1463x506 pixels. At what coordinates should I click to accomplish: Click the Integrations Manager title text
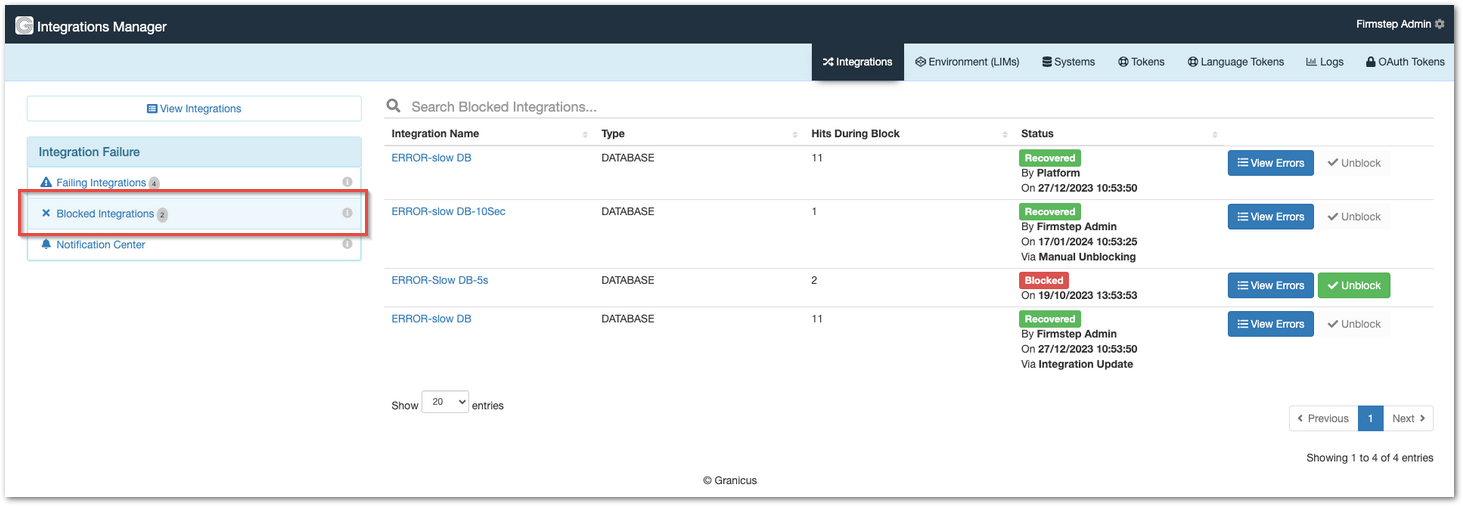coord(102,27)
